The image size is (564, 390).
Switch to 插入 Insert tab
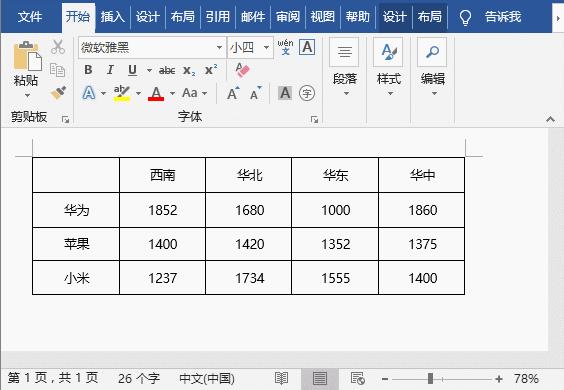click(113, 17)
